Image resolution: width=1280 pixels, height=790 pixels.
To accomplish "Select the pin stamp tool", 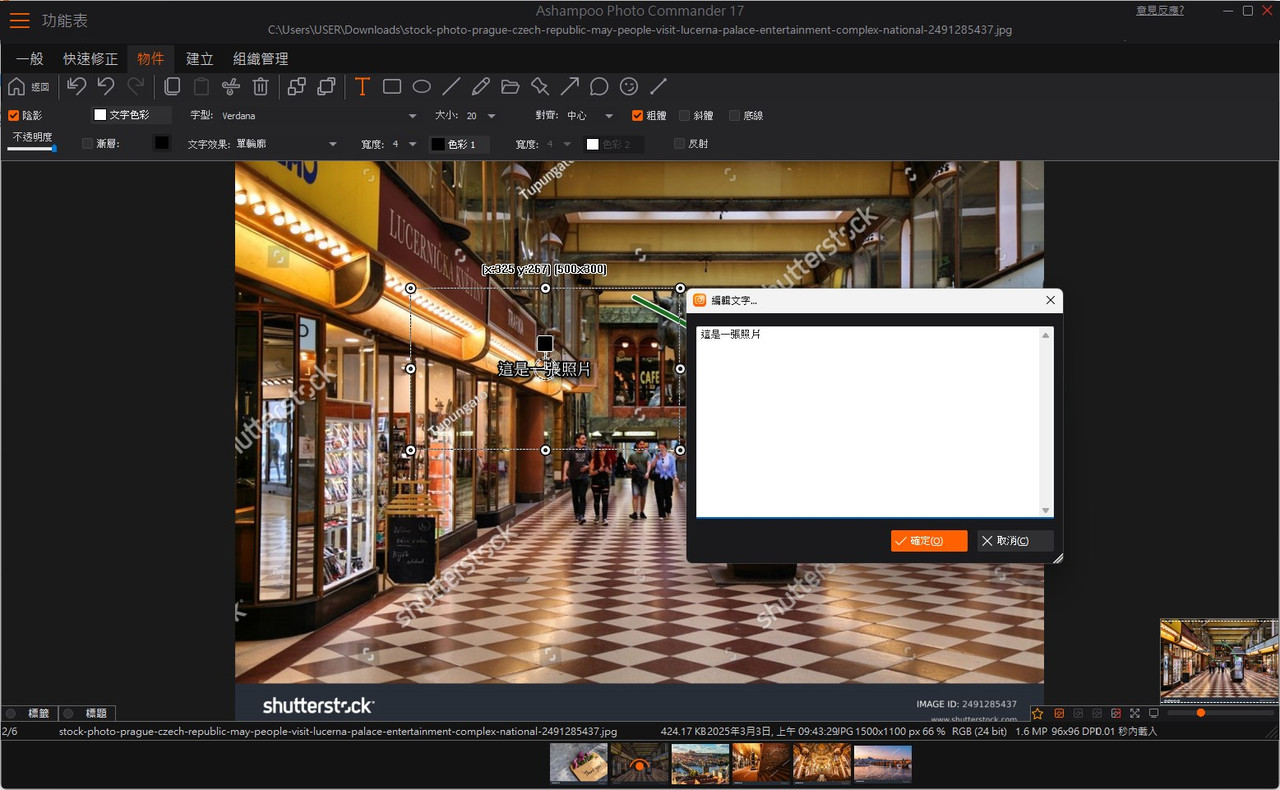I will 540,87.
